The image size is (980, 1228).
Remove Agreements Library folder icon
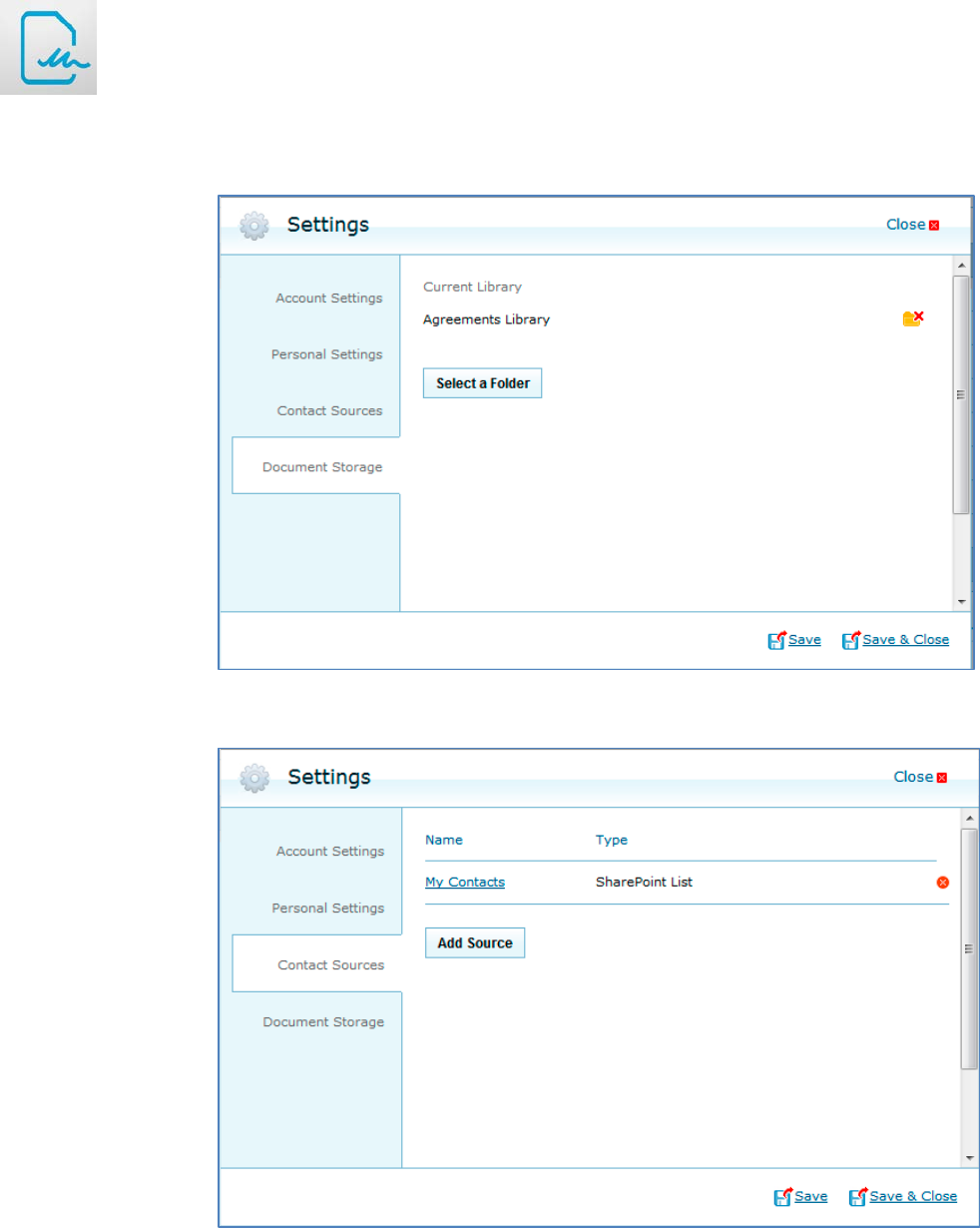coord(913,318)
